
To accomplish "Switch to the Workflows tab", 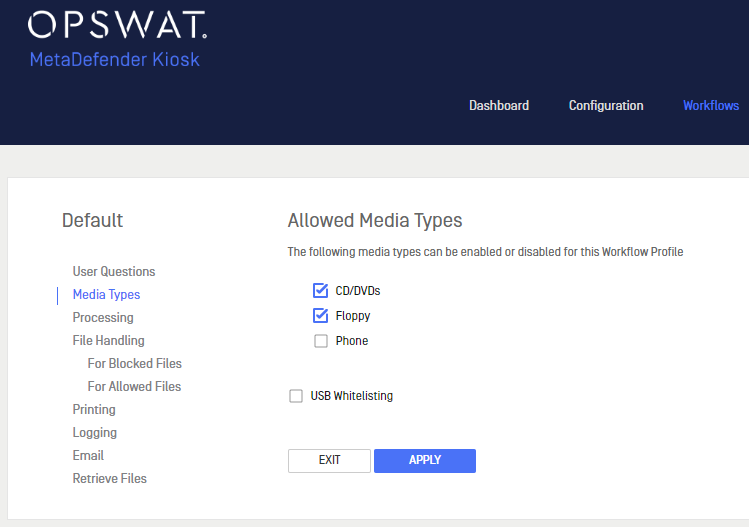I will tap(711, 106).
